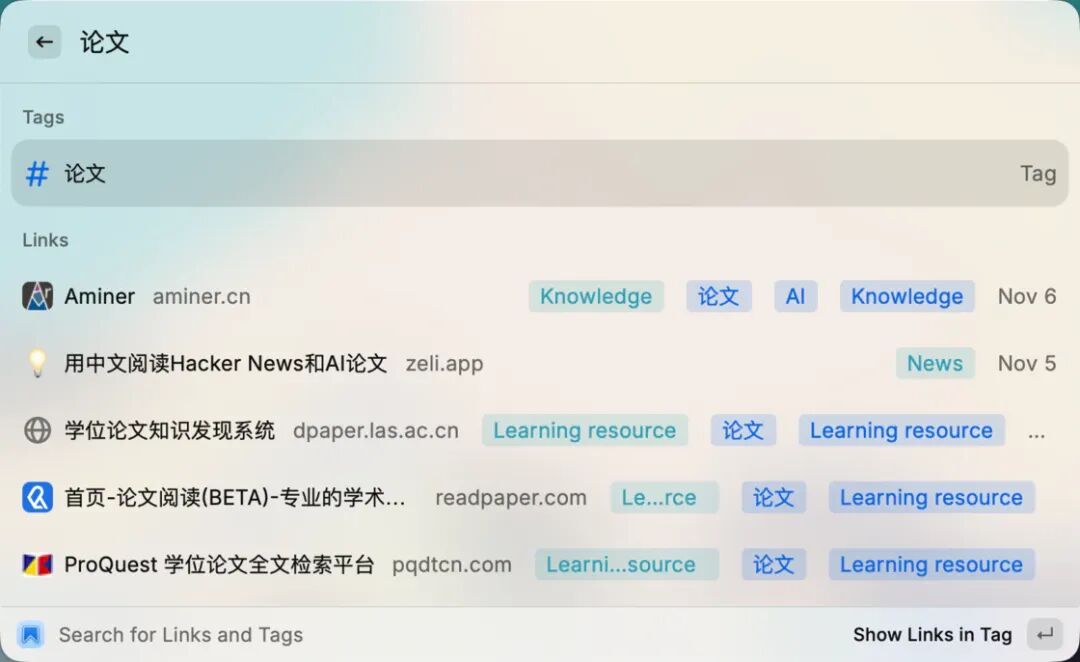The height and width of the screenshot is (662, 1080).
Task: Click the aminer.cn domain text
Action: point(201,296)
